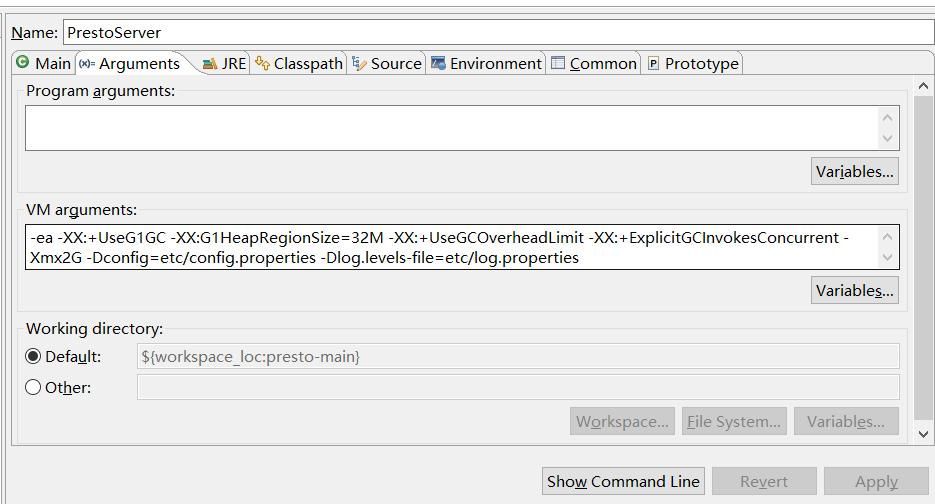The width and height of the screenshot is (935, 504).
Task: Open the JRE tab
Action: [224, 63]
